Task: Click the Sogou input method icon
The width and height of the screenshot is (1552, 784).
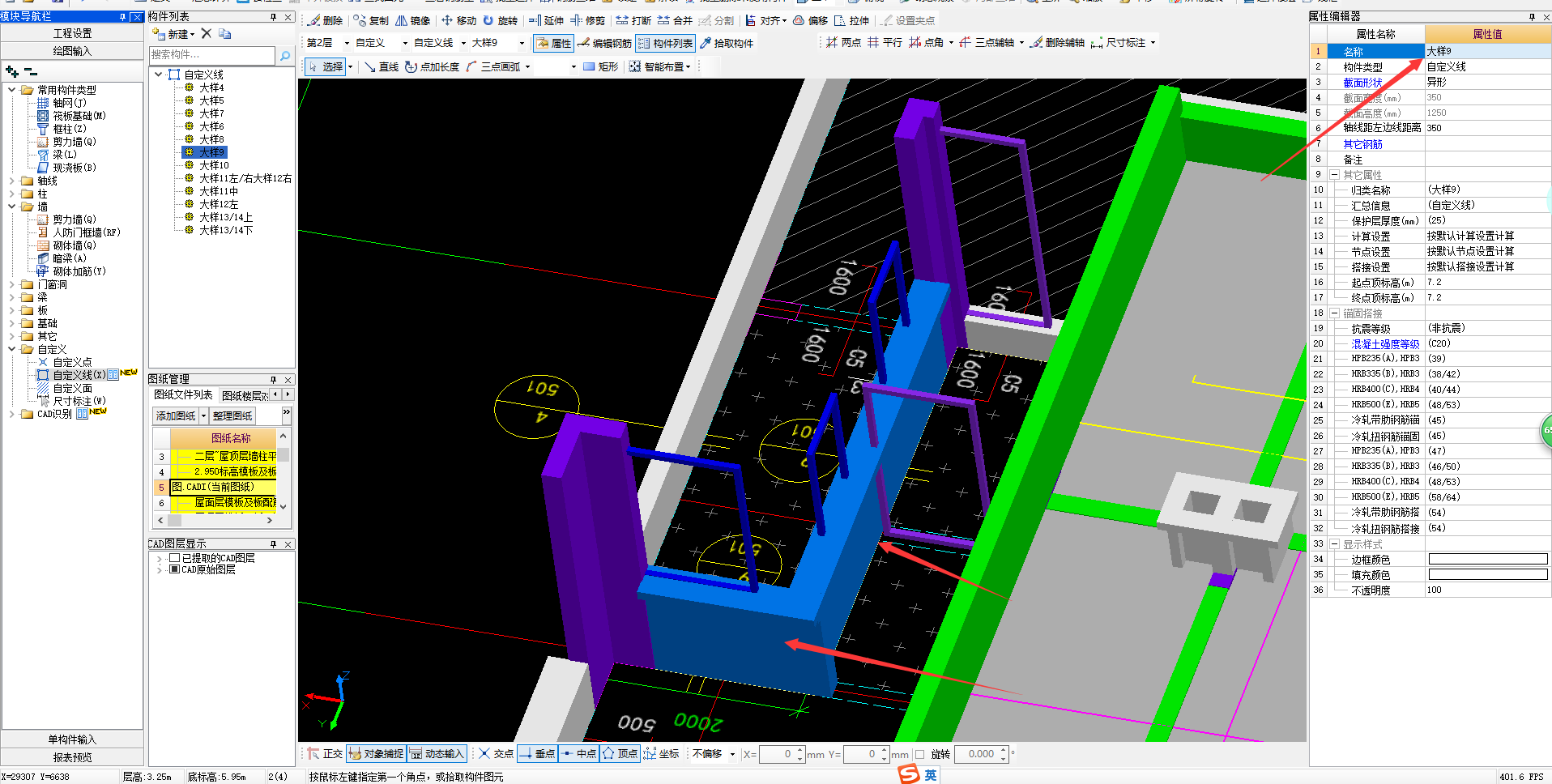Action: (x=909, y=774)
